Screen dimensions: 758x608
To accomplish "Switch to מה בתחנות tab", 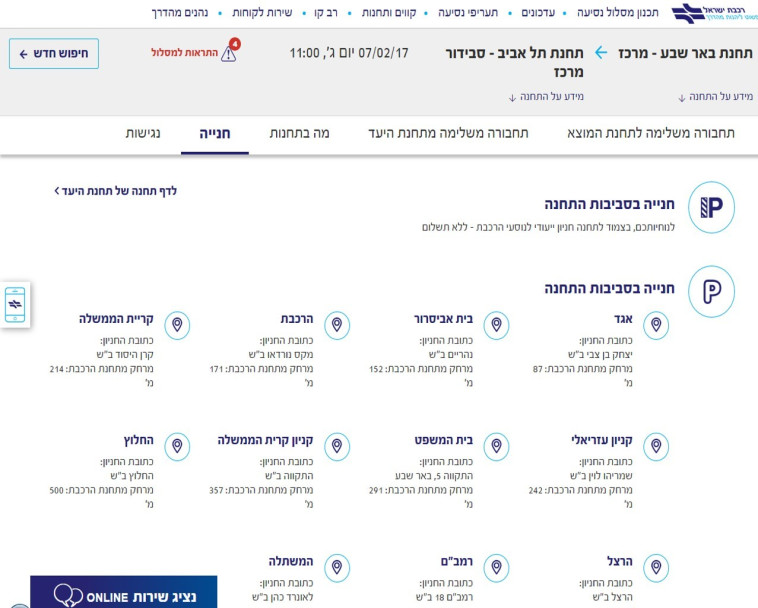I will (299, 133).
